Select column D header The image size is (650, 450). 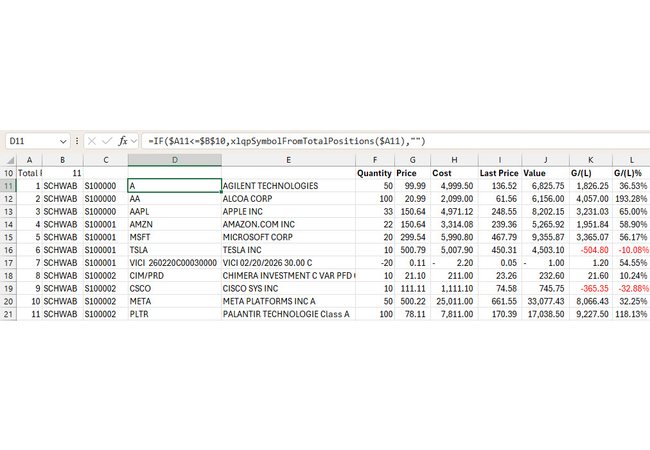(x=175, y=160)
